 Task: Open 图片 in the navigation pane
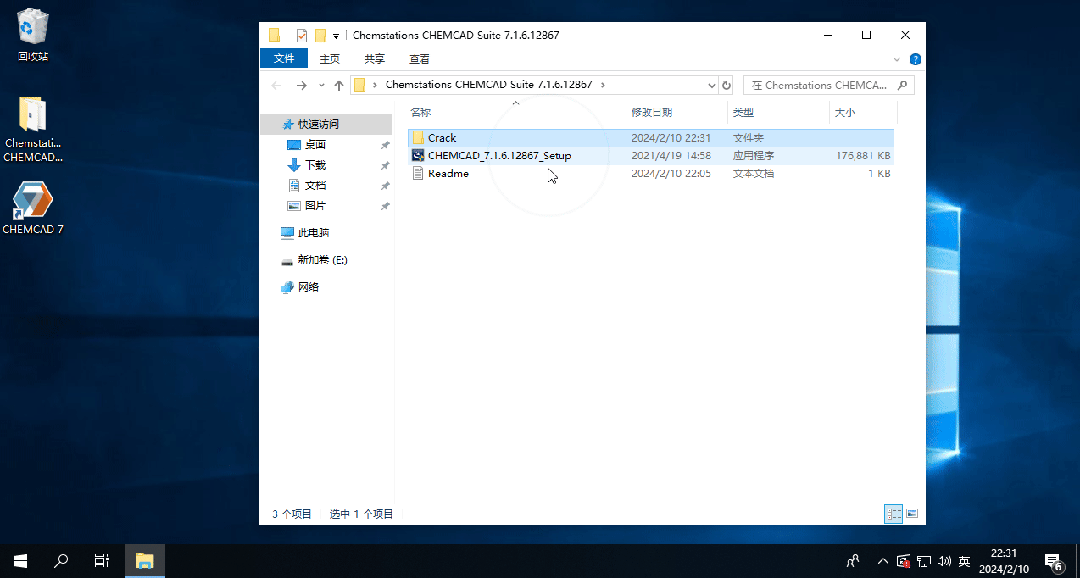pyautogui.click(x=315, y=205)
